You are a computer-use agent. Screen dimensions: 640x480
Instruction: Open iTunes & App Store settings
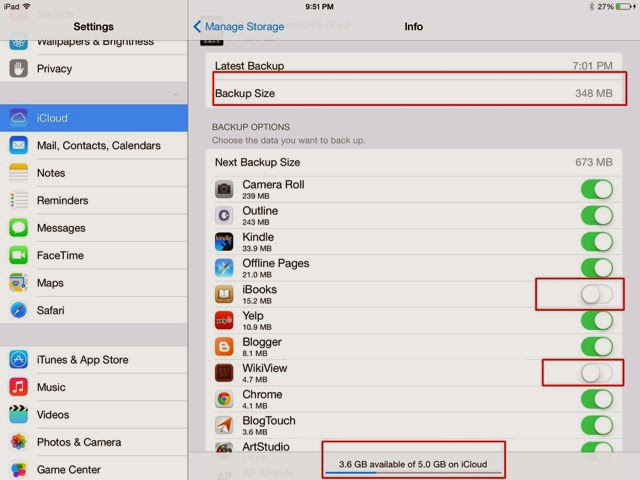94,360
